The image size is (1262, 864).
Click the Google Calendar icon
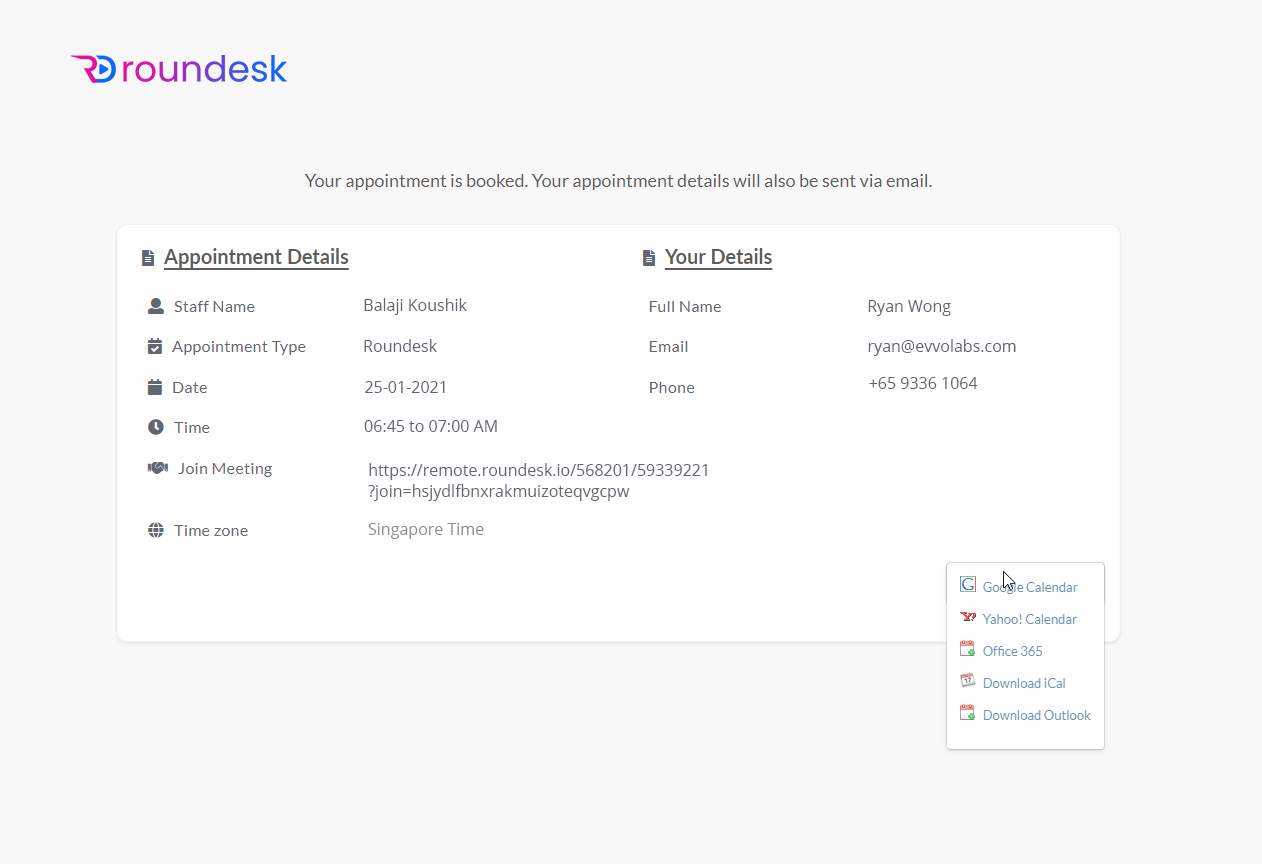[967, 584]
